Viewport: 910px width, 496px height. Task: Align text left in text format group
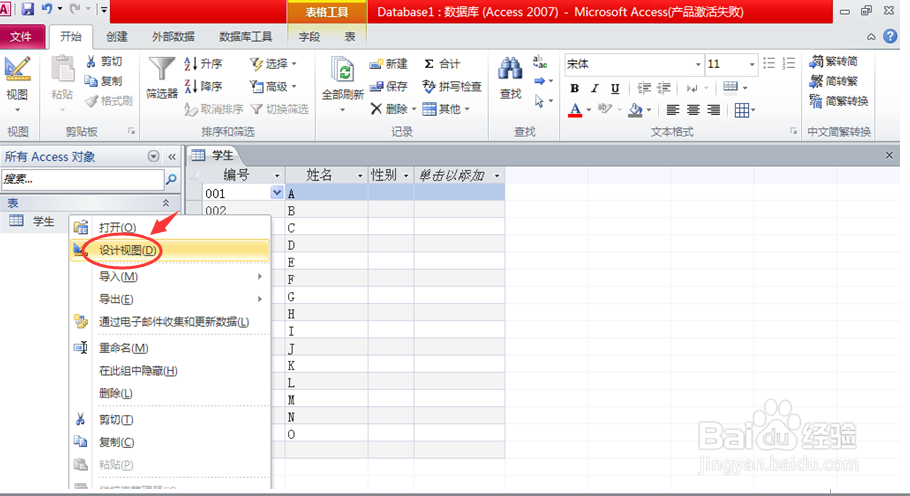pos(673,110)
